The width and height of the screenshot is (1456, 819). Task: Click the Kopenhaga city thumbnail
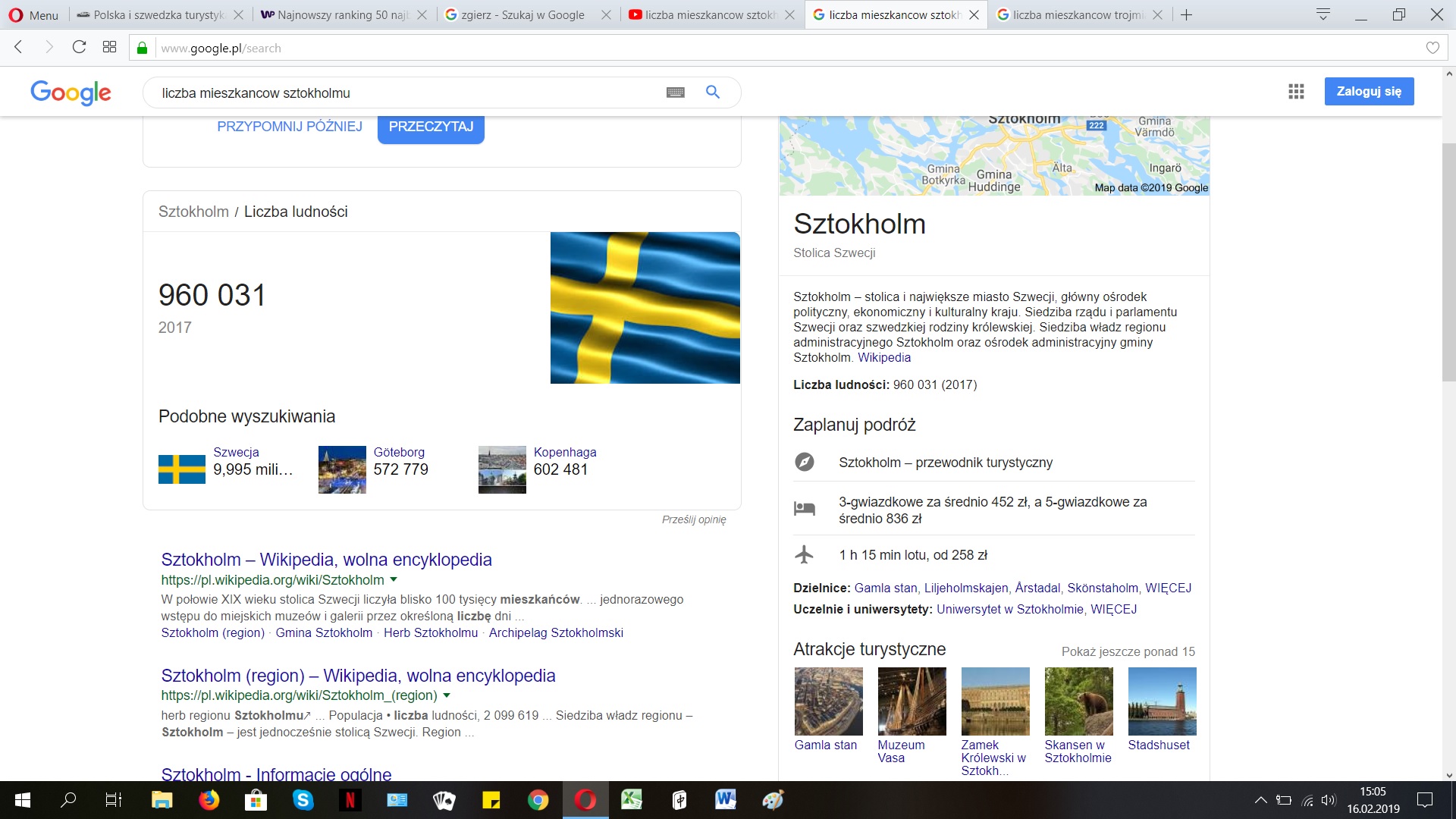pos(502,469)
